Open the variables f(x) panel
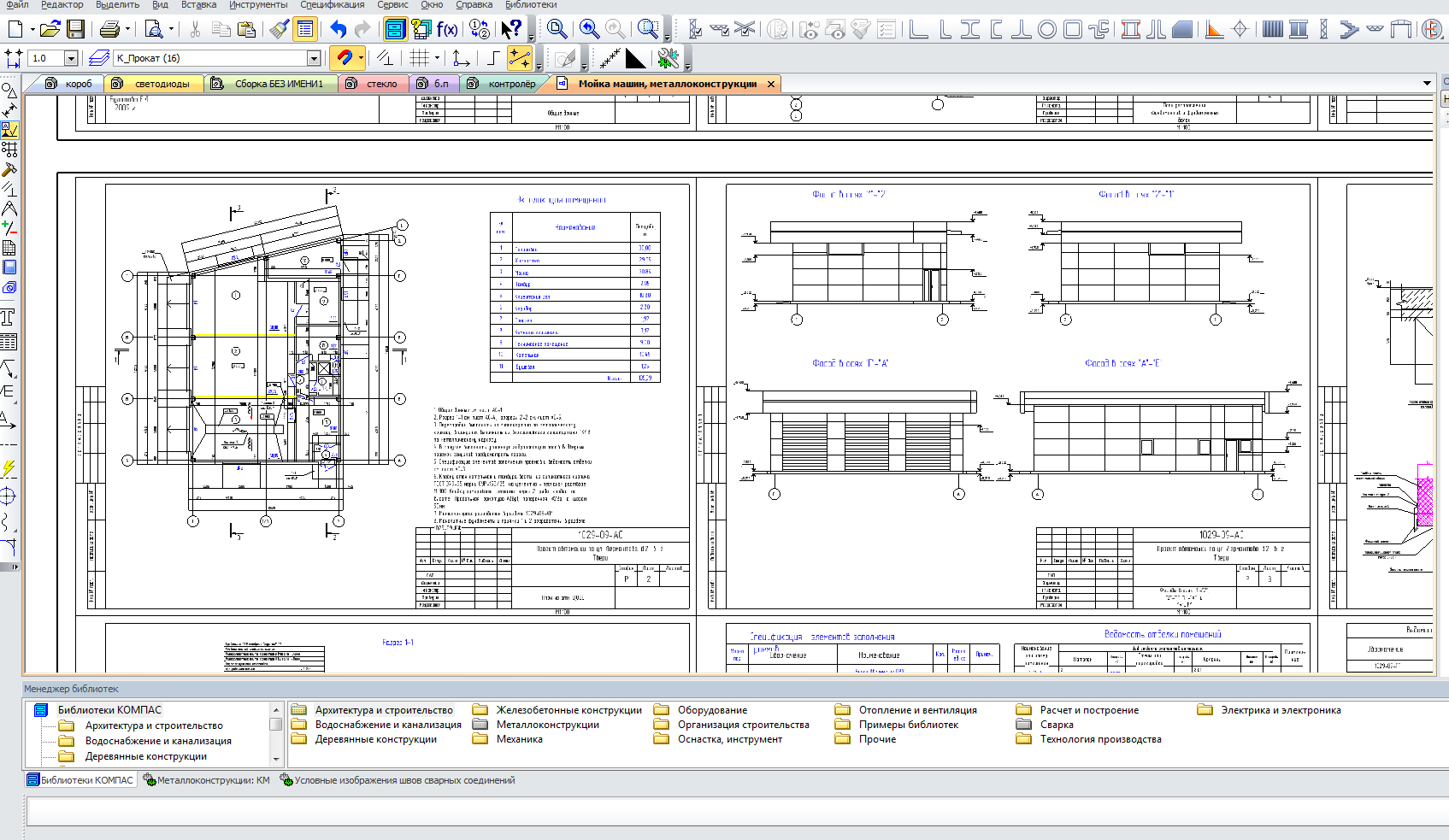The width and height of the screenshot is (1449, 840). tap(447, 29)
